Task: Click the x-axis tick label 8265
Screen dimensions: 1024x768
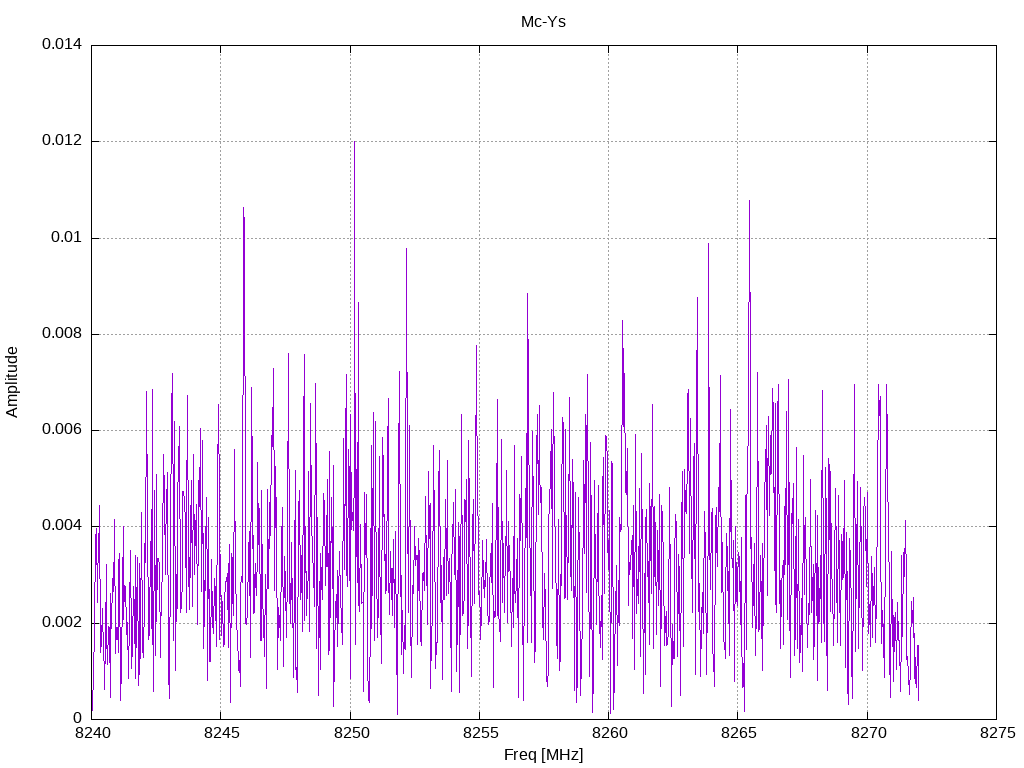Action: tap(739, 733)
